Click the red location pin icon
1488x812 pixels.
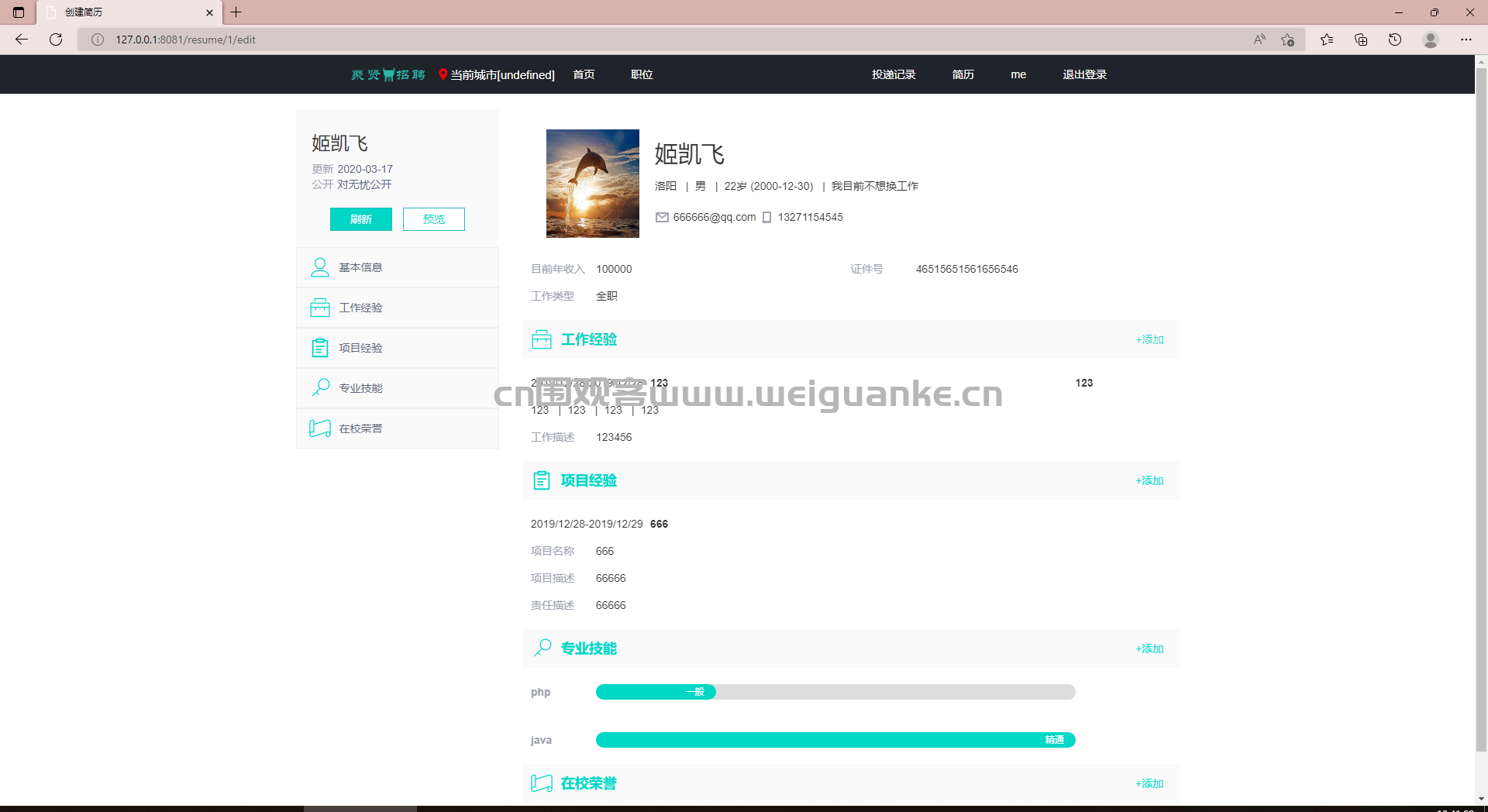pyautogui.click(x=443, y=74)
